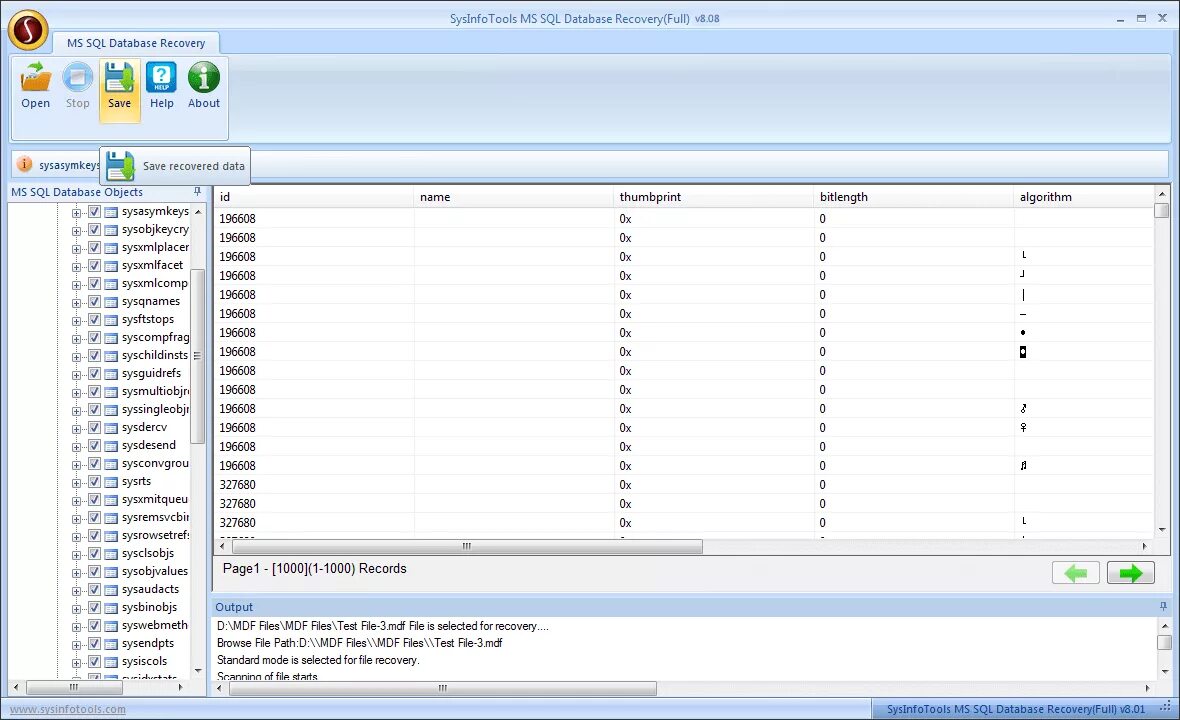This screenshot has width=1180, height=720.
Task: Click objects tree horizontal scroll right arrow
Action: click(180, 687)
